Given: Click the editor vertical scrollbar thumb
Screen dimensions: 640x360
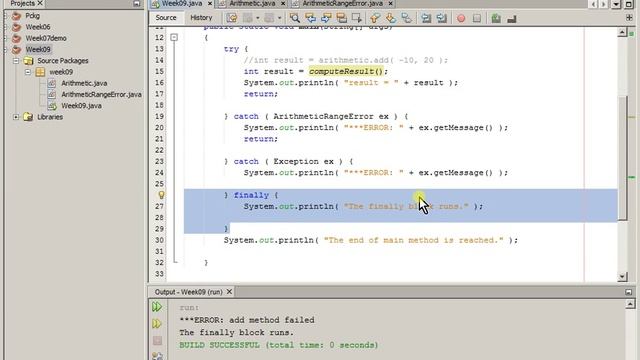Looking at the screenshot, I should coord(622,158).
